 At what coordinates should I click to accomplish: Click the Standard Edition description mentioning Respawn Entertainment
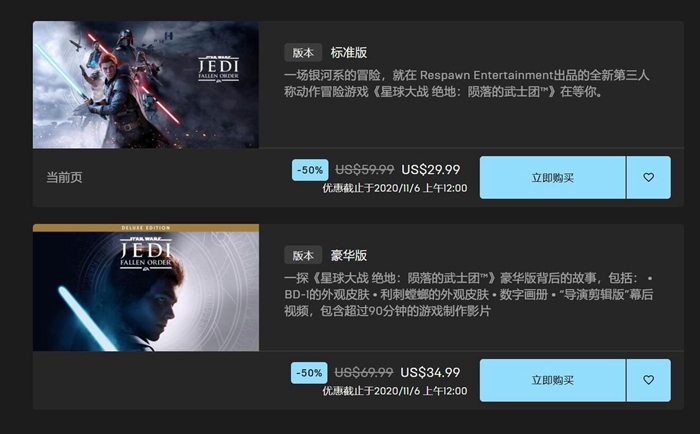[x=467, y=83]
